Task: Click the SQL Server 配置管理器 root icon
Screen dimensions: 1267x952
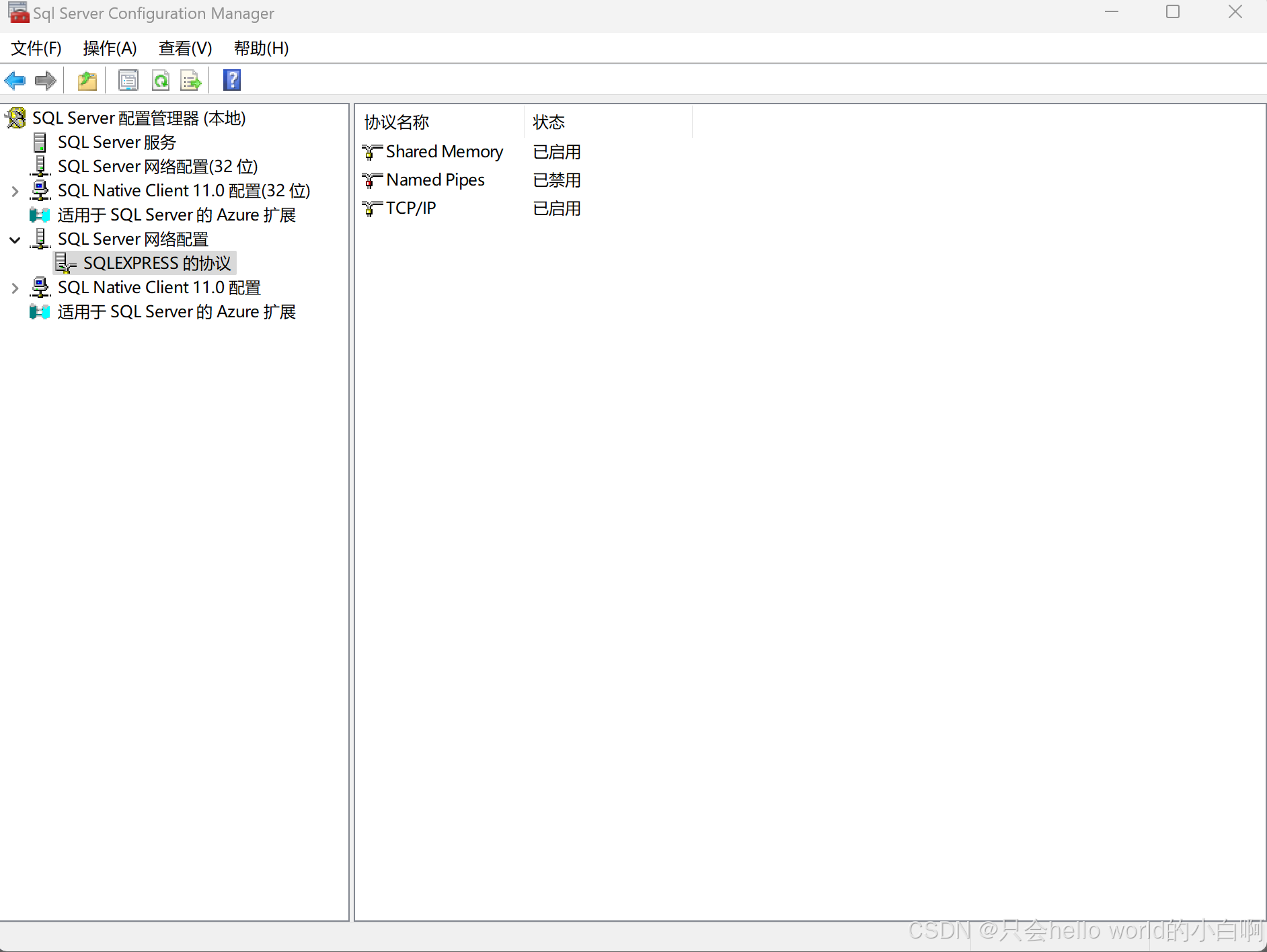Action: click(x=15, y=118)
